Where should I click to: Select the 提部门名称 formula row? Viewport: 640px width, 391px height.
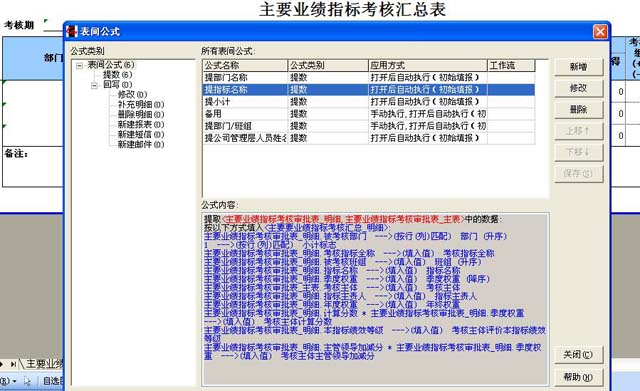click(x=369, y=78)
